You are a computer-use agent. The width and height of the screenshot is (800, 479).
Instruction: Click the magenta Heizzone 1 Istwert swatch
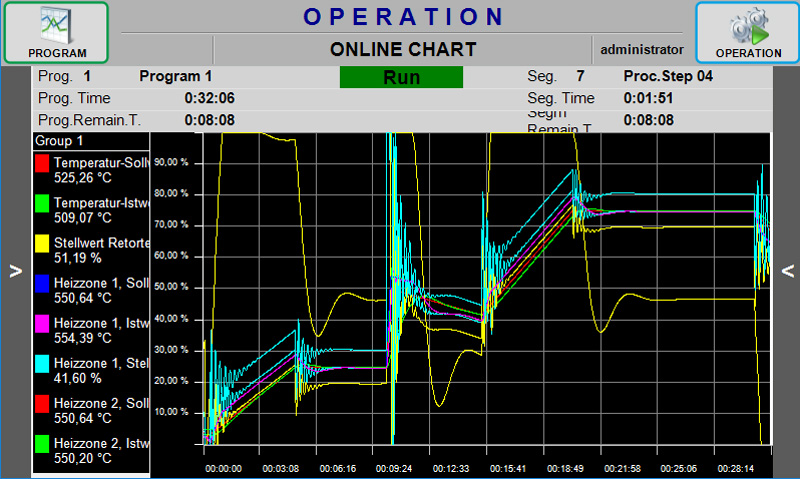click(x=42, y=323)
